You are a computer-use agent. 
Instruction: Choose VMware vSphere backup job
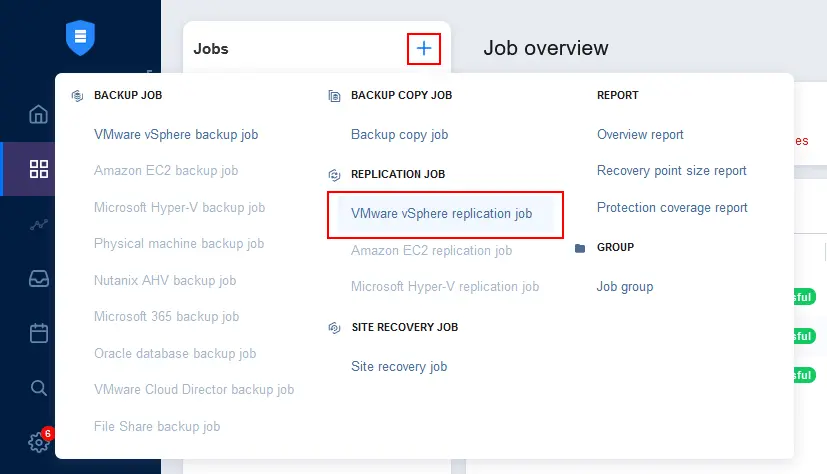(176, 134)
